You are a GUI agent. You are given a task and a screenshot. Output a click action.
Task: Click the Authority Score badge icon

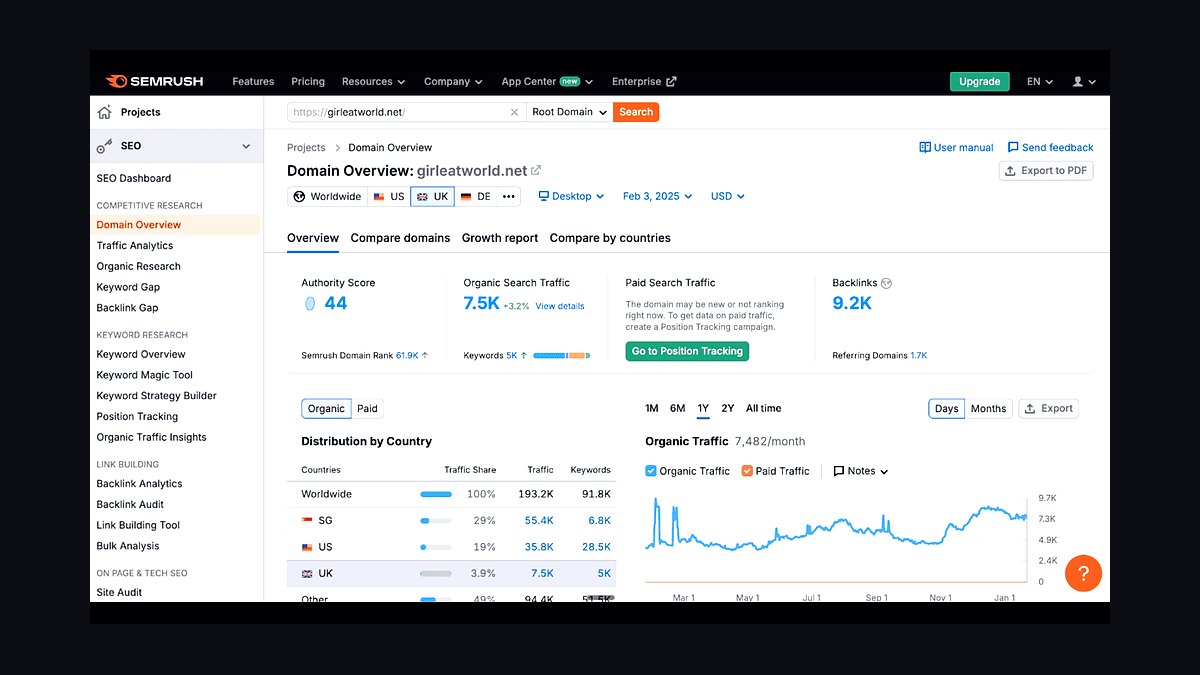point(310,303)
